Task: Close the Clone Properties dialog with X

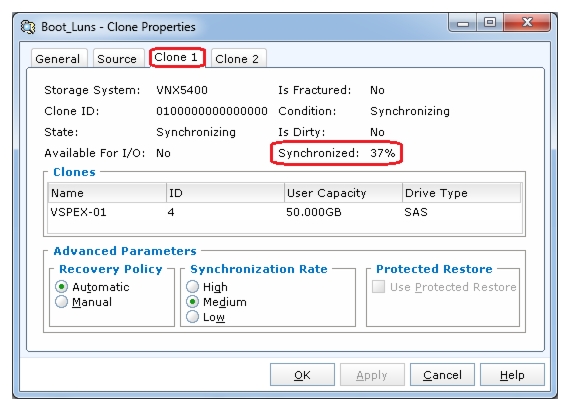Action: coord(527,23)
